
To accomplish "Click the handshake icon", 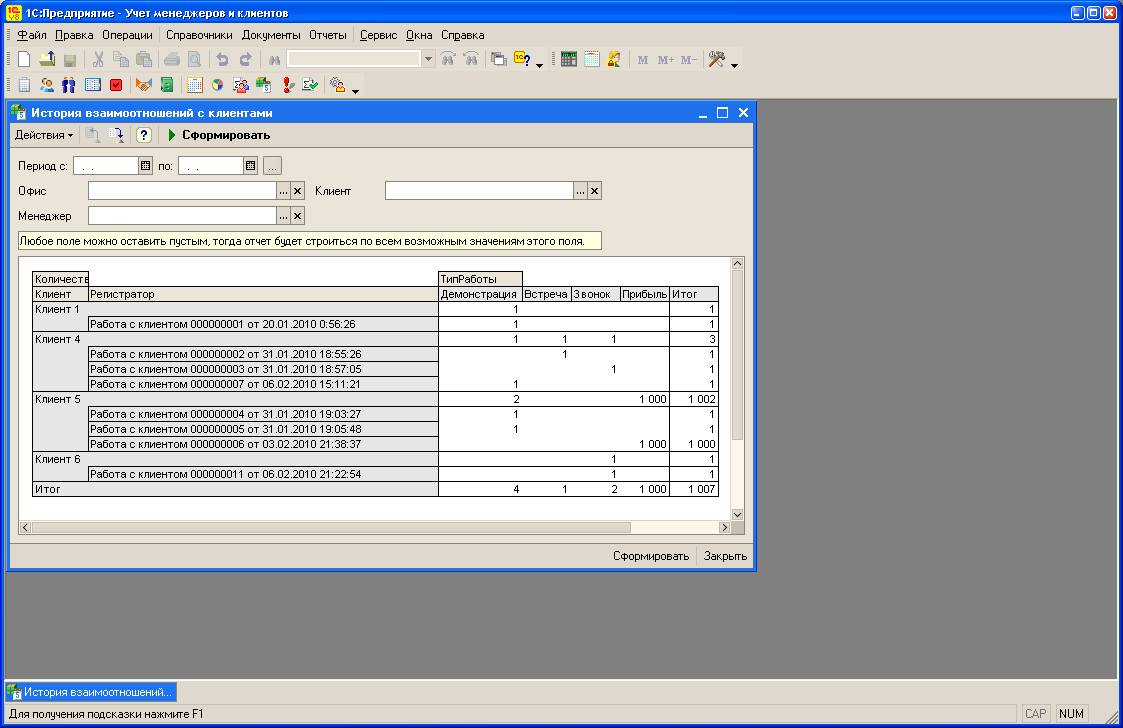I will click(x=143, y=85).
